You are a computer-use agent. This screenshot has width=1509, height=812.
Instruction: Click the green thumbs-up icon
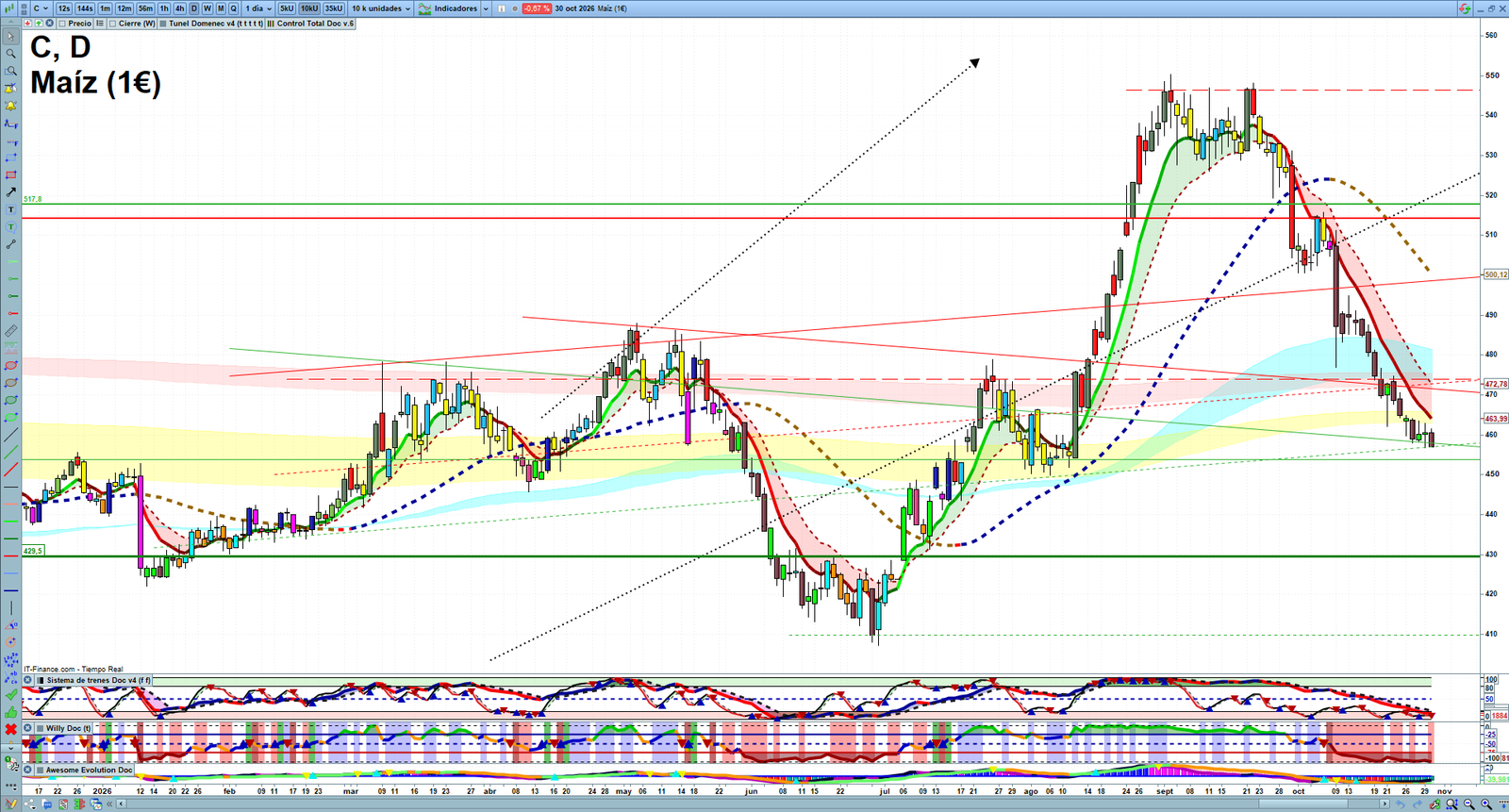[11, 712]
